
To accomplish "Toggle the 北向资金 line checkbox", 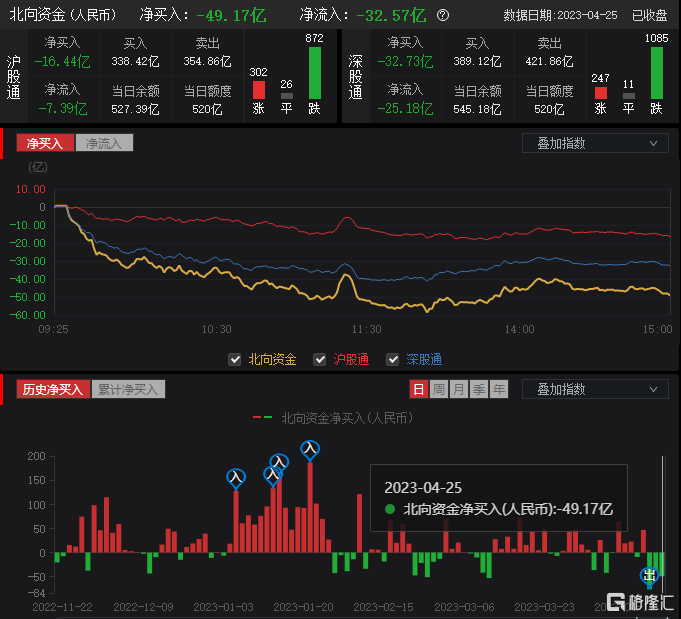I will [235, 360].
